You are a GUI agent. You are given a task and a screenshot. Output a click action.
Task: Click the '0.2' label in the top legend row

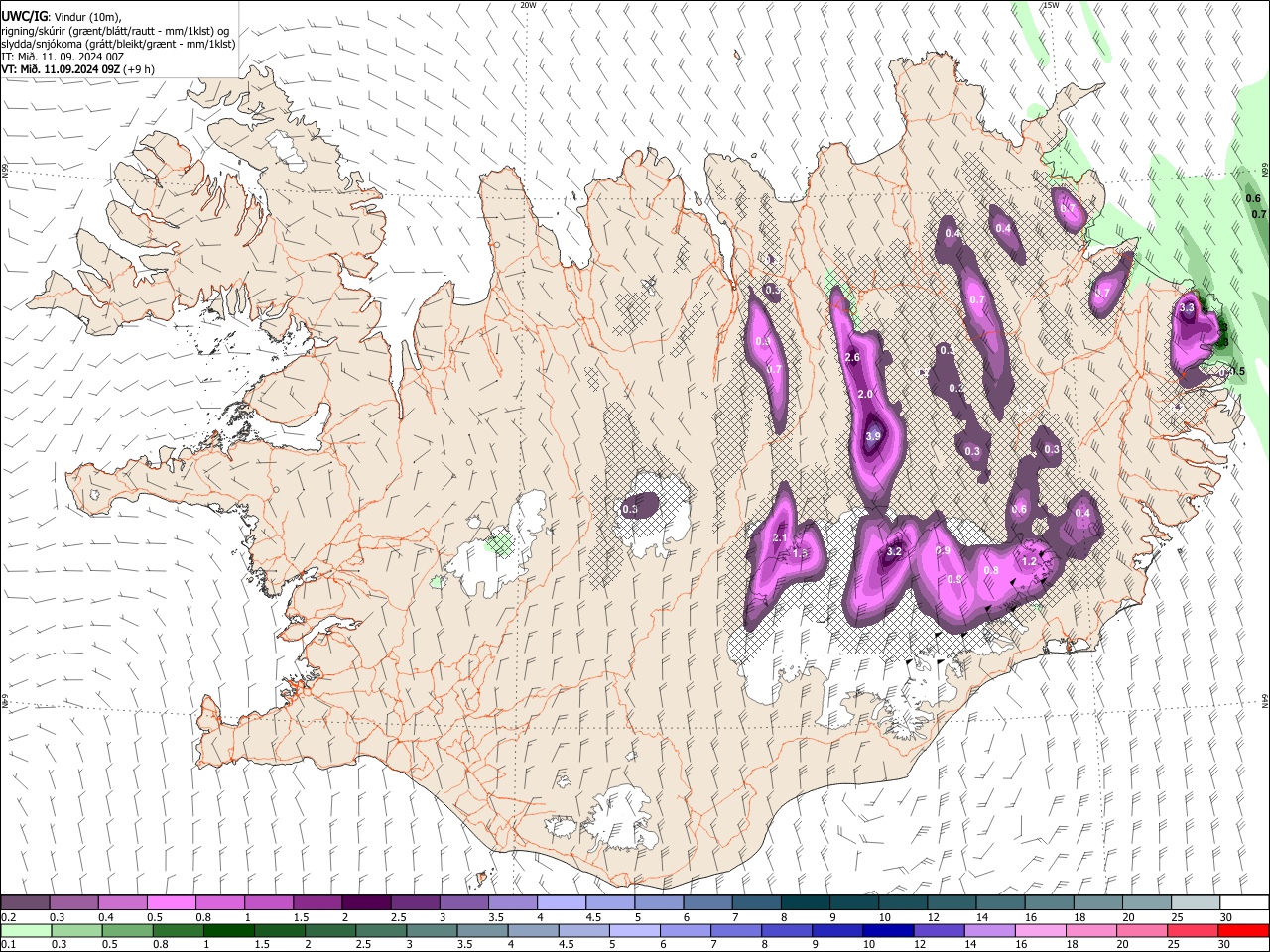click(x=8, y=917)
